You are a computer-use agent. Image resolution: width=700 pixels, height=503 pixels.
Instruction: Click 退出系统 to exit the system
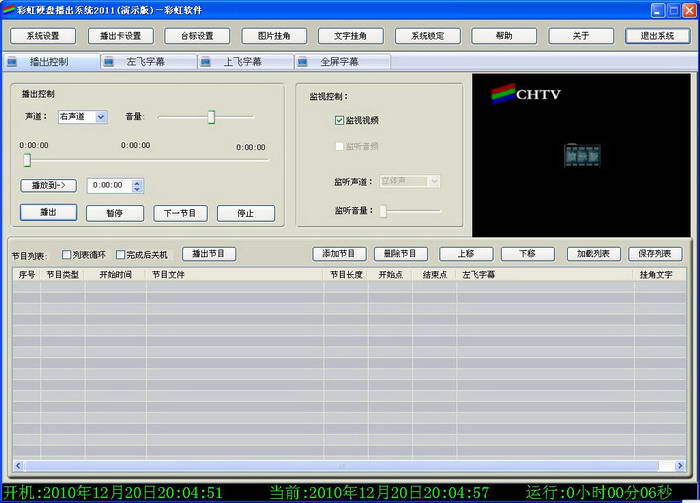pos(658,36)
